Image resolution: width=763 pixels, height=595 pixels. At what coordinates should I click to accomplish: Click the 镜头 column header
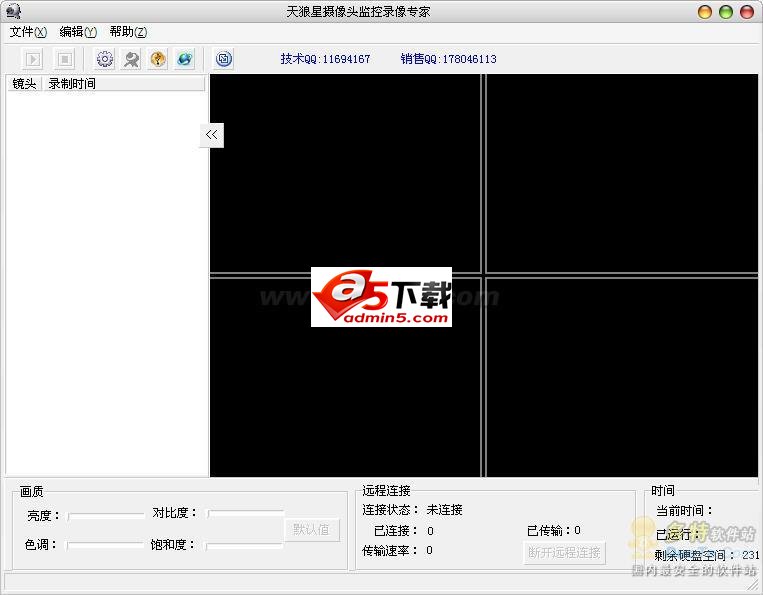[x=24, y=84]
